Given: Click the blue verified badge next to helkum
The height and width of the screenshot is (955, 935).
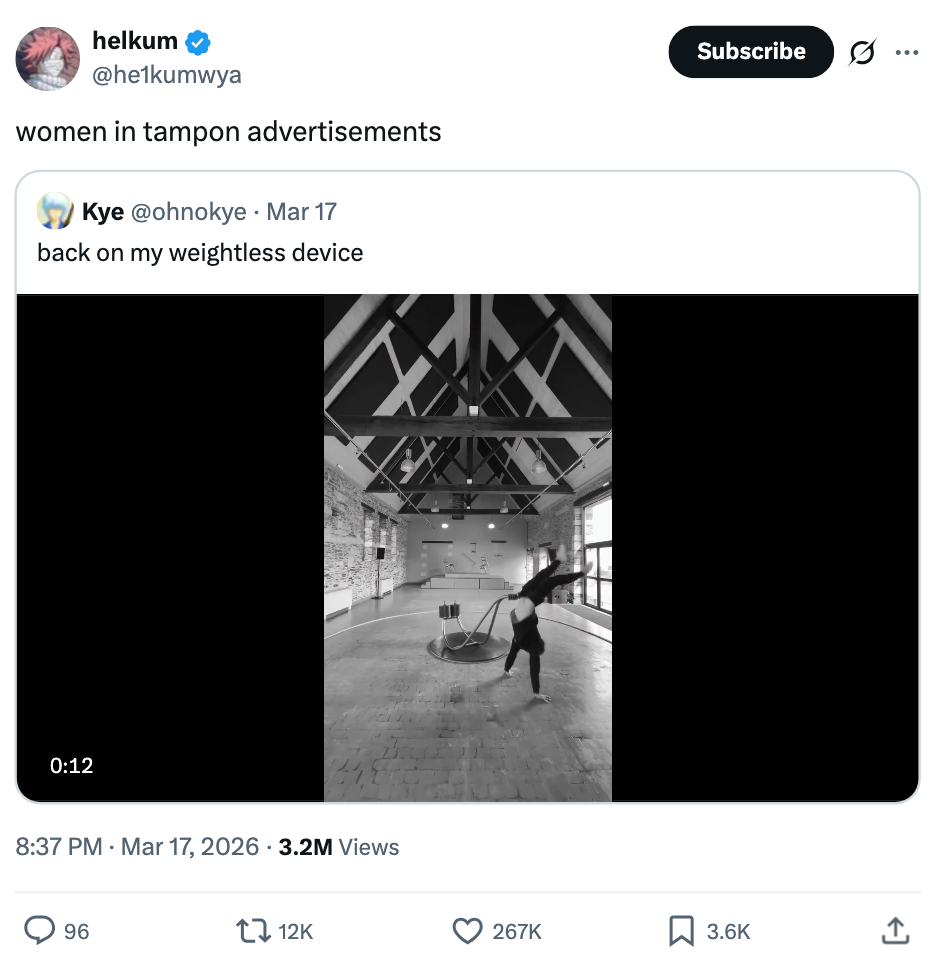Looking at the screenshot, I should click(198, 42).
